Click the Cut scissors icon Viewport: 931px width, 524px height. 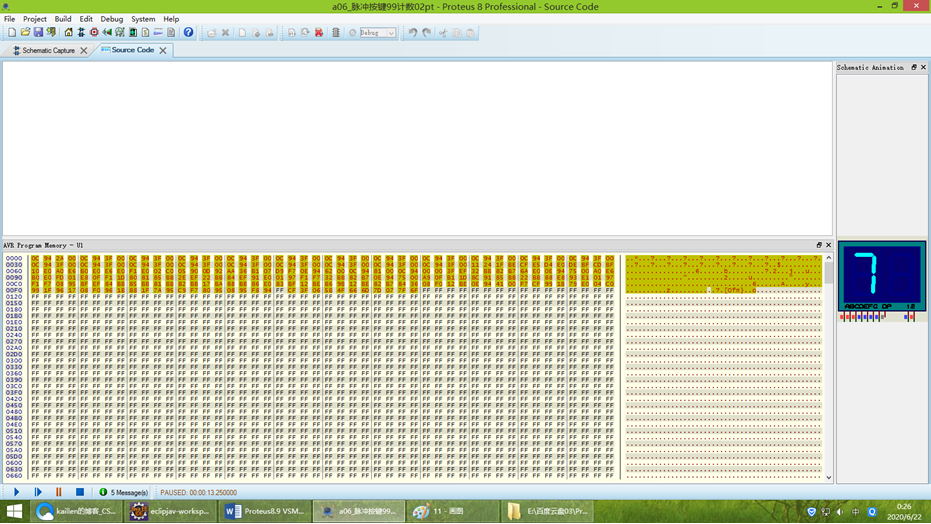[x=443, y=33]
